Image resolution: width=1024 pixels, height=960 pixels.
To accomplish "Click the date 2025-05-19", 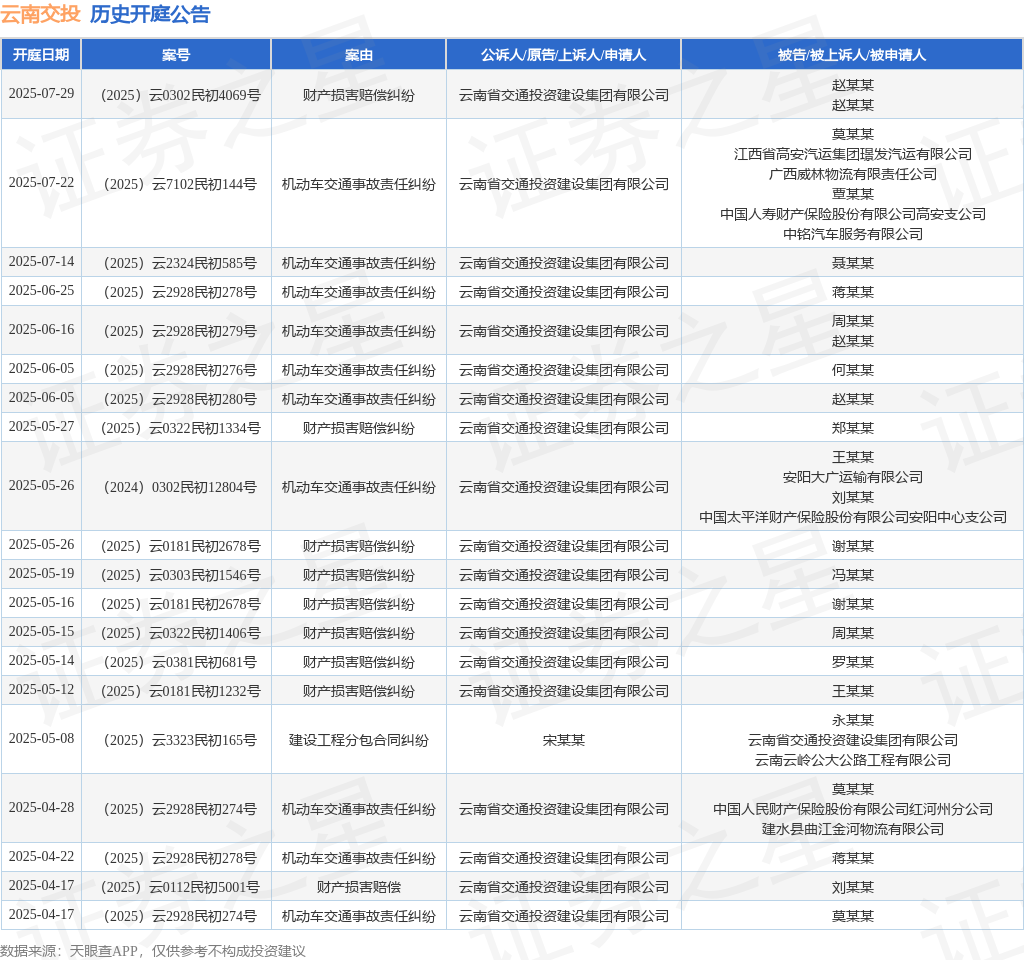I will click(41, 573).
